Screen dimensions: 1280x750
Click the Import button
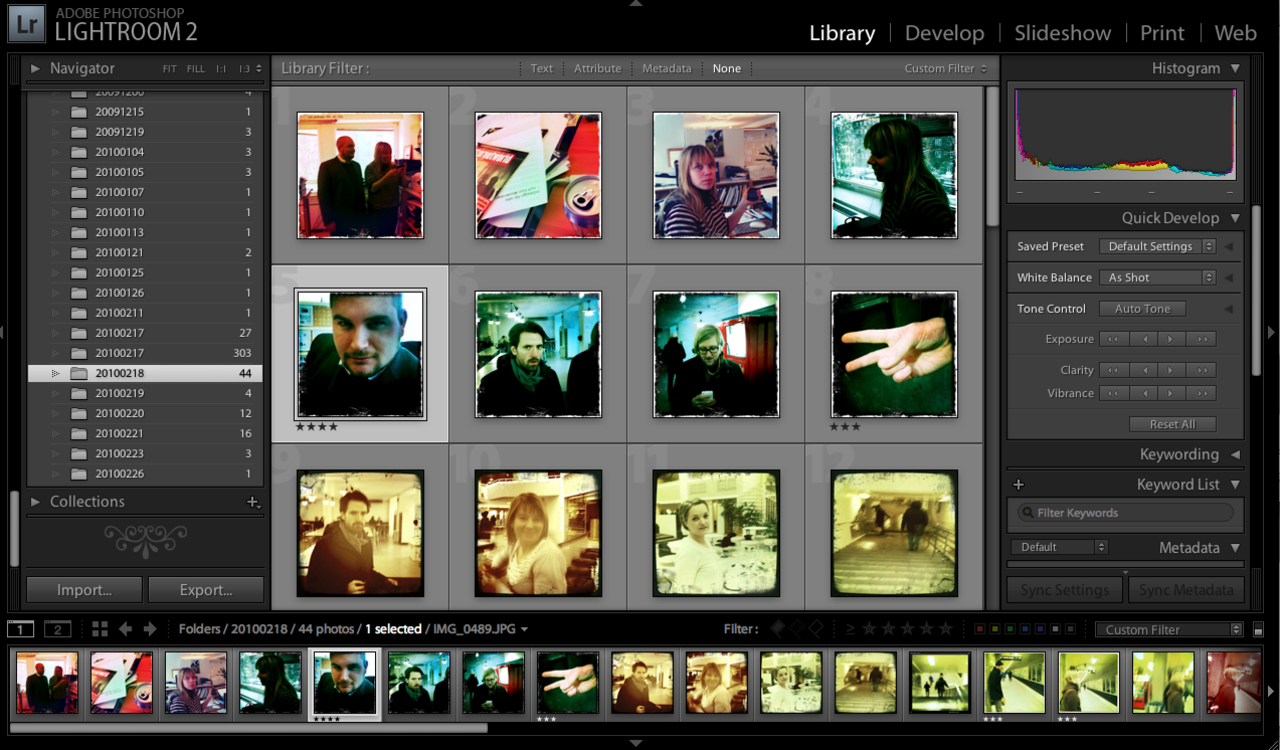tap(84, 590)
